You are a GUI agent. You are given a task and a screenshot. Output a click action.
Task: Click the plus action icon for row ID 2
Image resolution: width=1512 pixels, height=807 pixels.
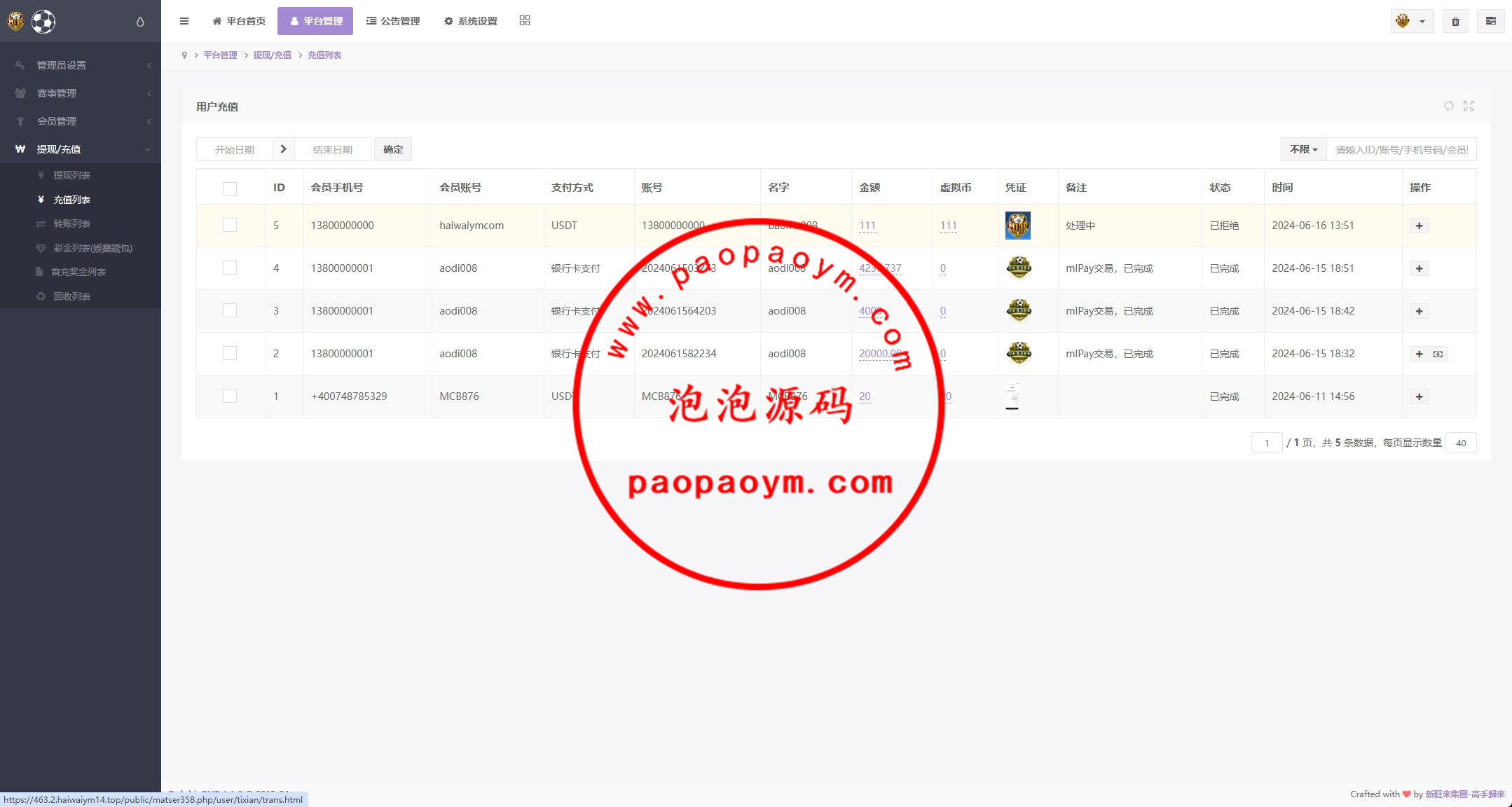click(x=1420, y=354)
